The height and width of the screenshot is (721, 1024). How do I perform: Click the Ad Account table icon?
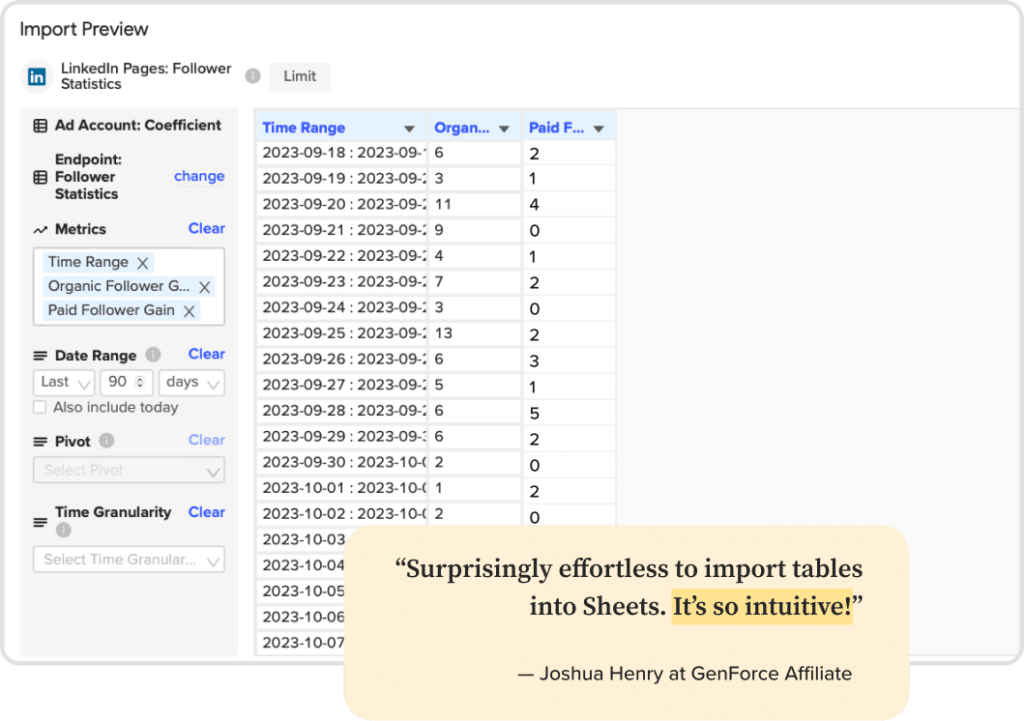point(40,125)
